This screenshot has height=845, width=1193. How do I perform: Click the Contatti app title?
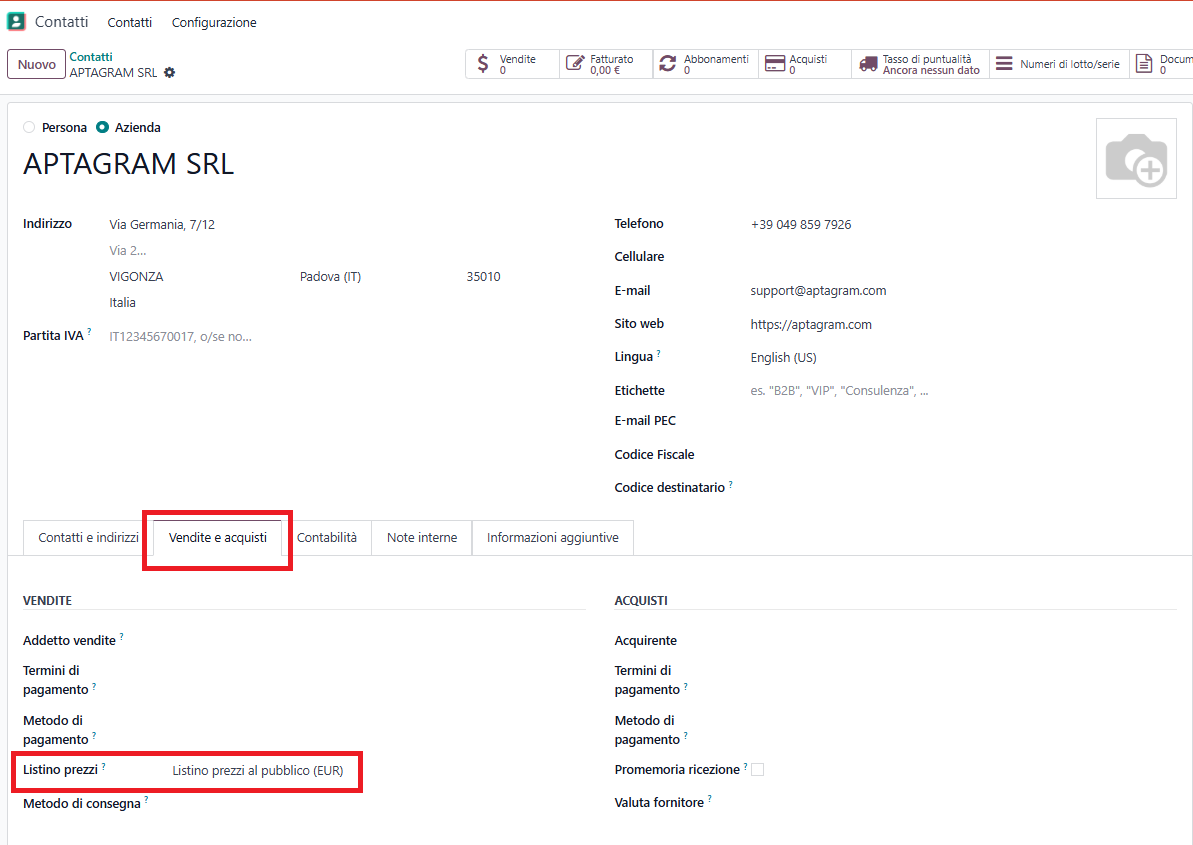62,22
